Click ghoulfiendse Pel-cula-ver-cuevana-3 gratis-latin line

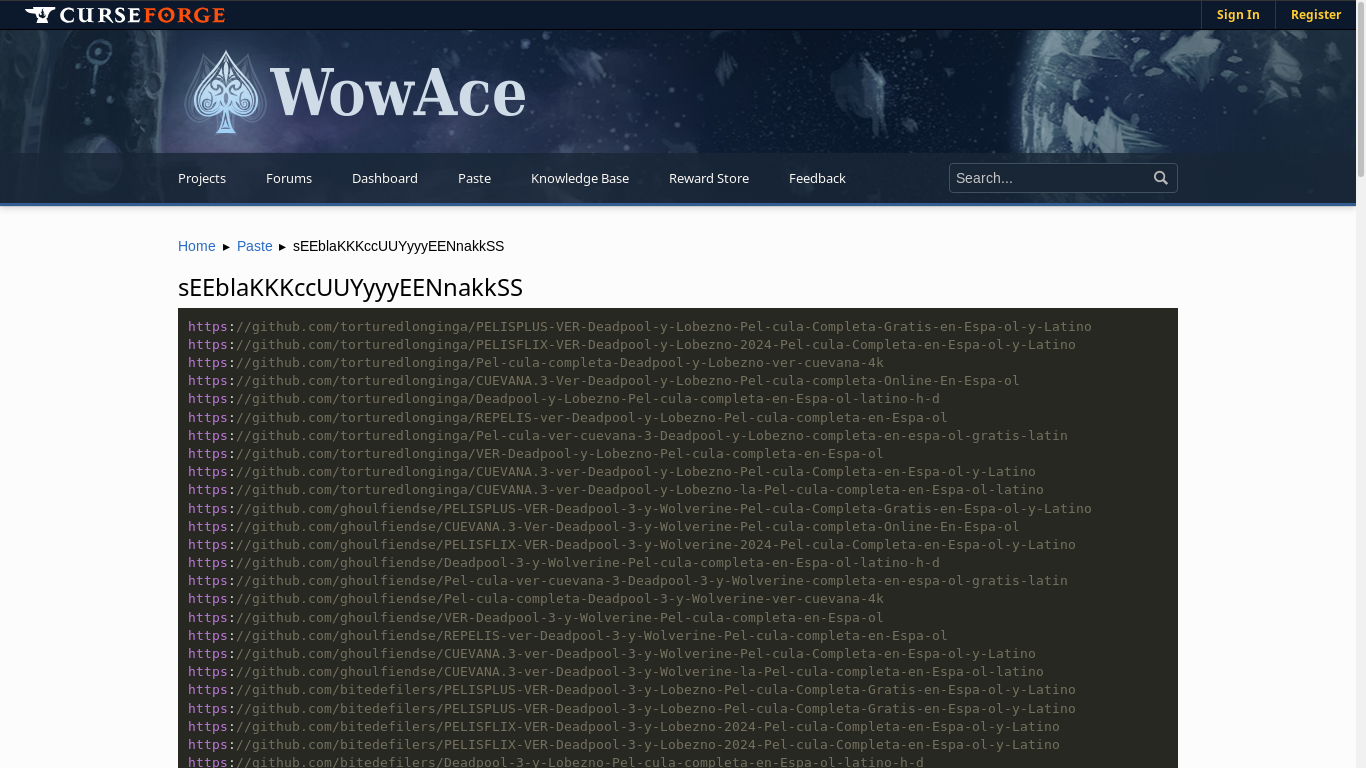[628, 581]
